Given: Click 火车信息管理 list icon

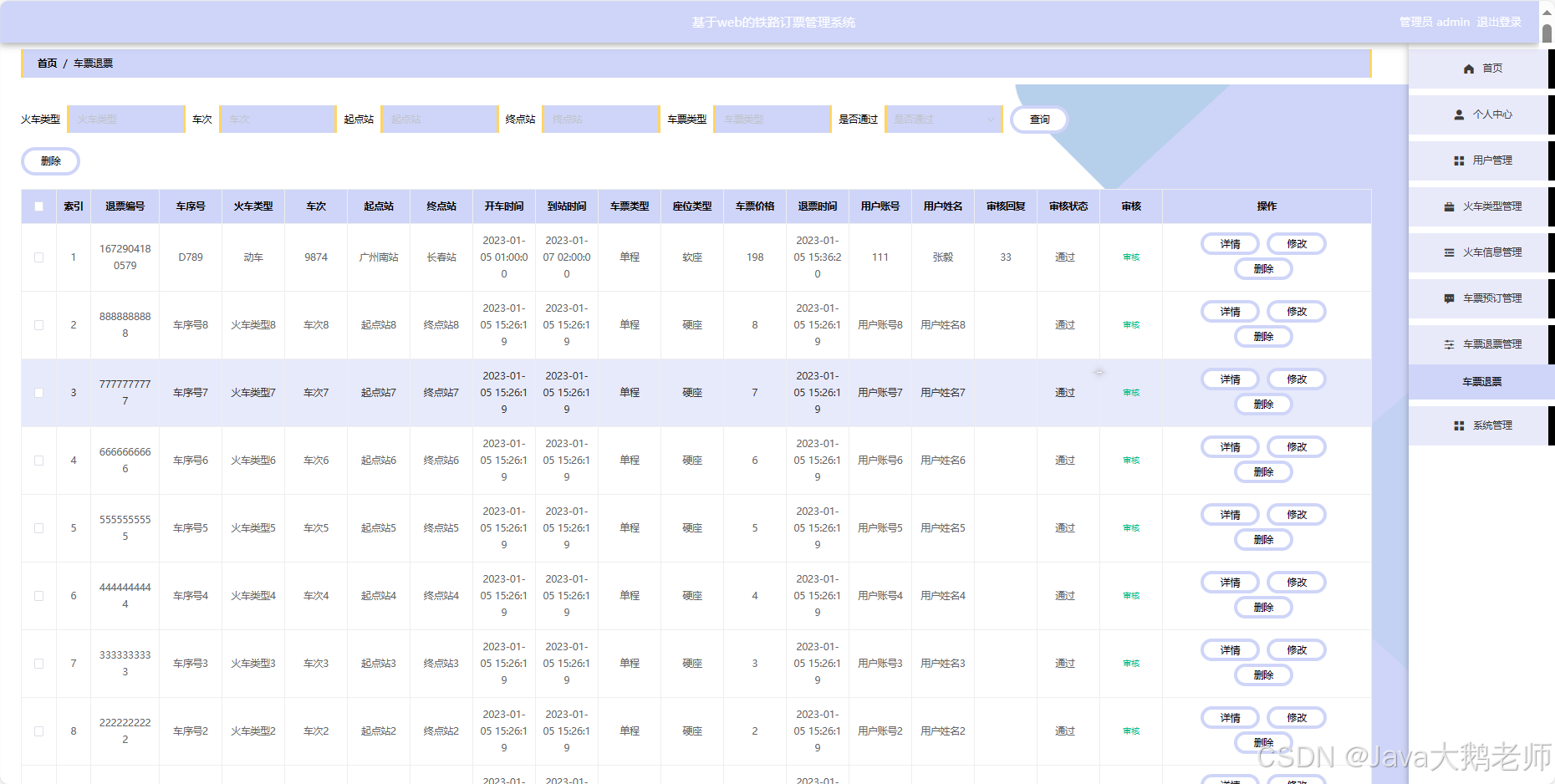Looking at the screenshot, I should coord(1449,252).
